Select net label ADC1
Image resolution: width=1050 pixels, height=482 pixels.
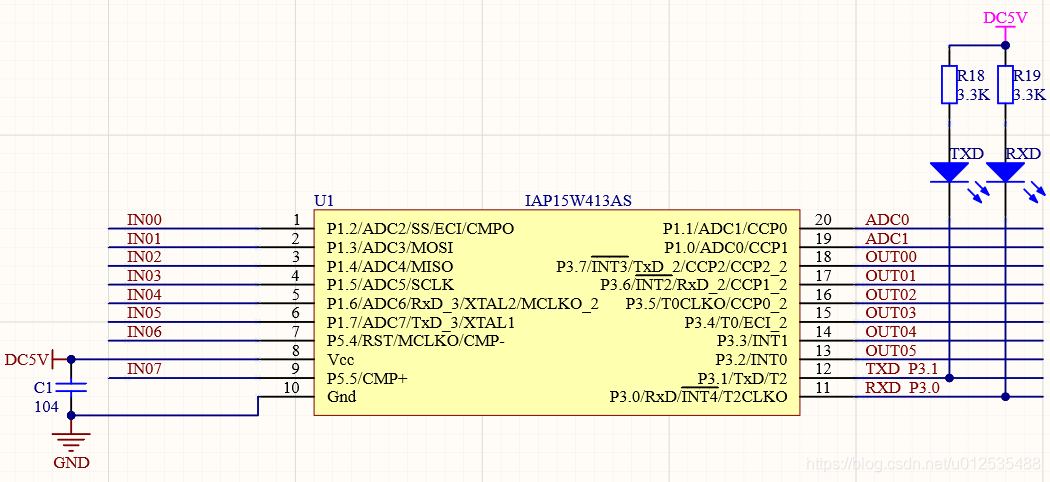pyautogui.click(x=887, y=238)
